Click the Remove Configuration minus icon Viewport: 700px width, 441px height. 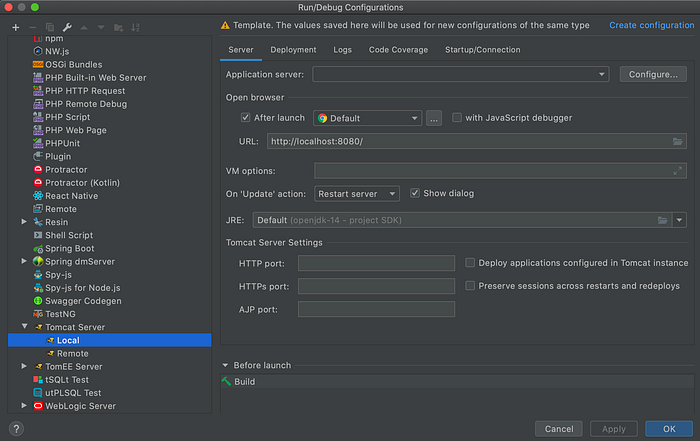33,28
